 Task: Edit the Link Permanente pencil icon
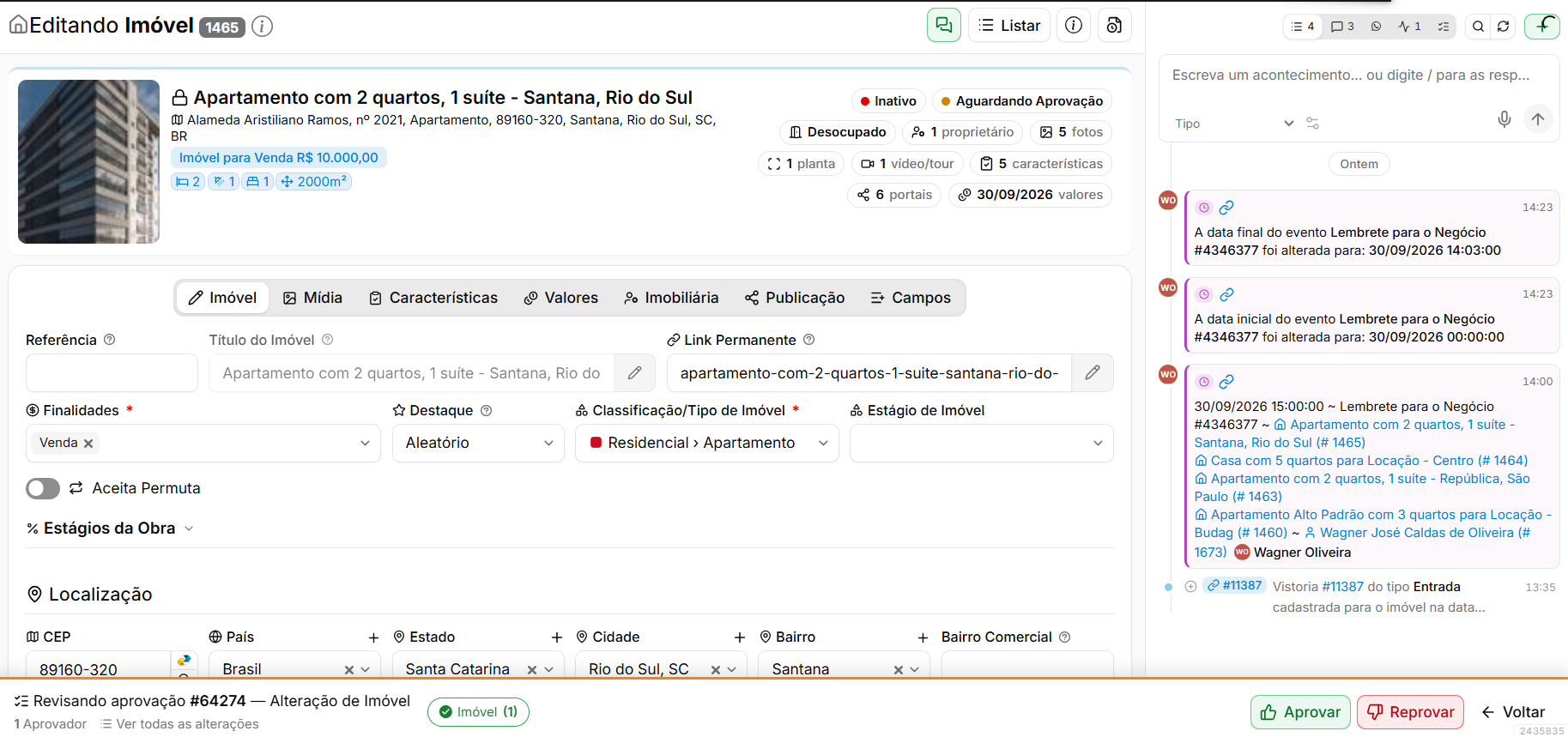[x=1092, y=373]
